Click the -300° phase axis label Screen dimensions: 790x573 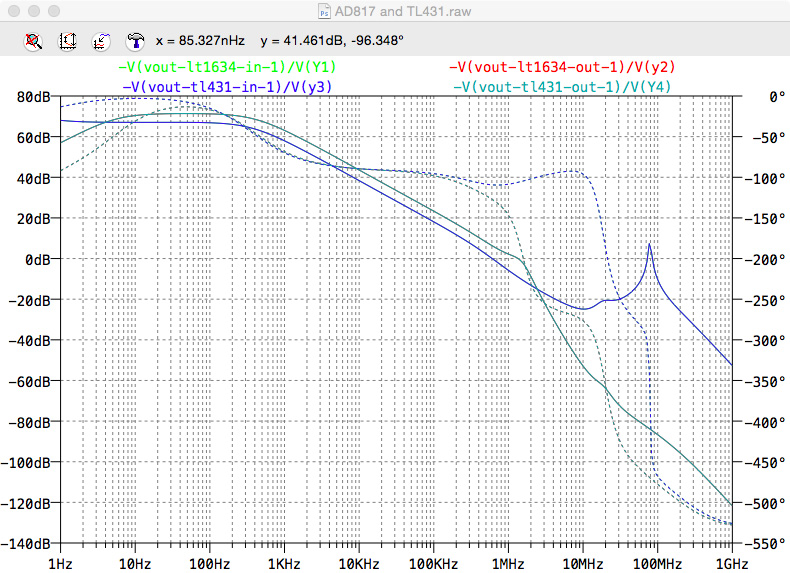click(765, 341)
